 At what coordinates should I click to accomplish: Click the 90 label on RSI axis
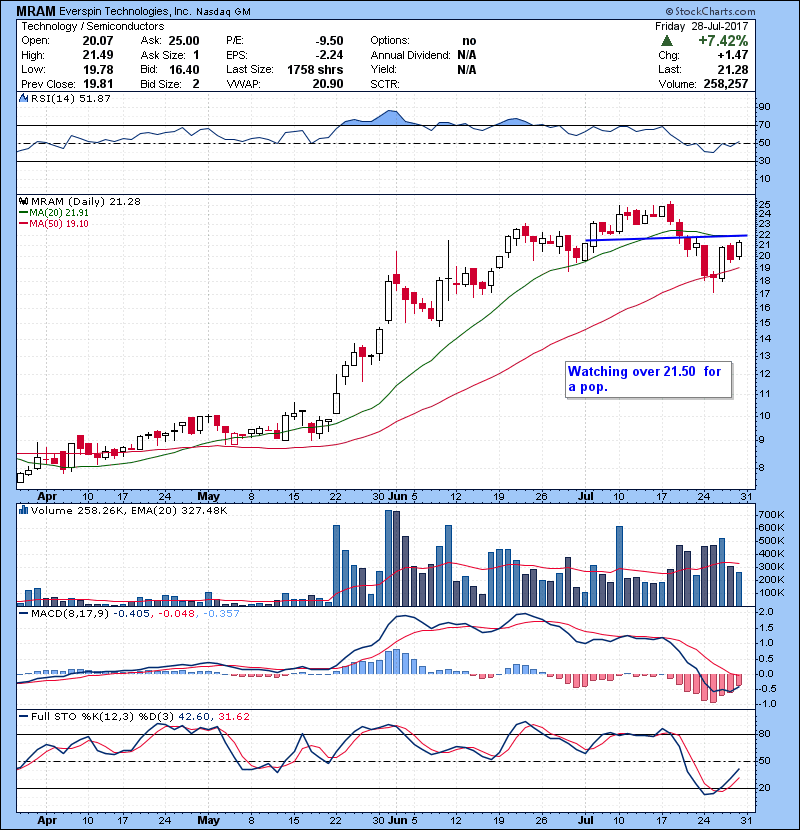click(765, 107)
